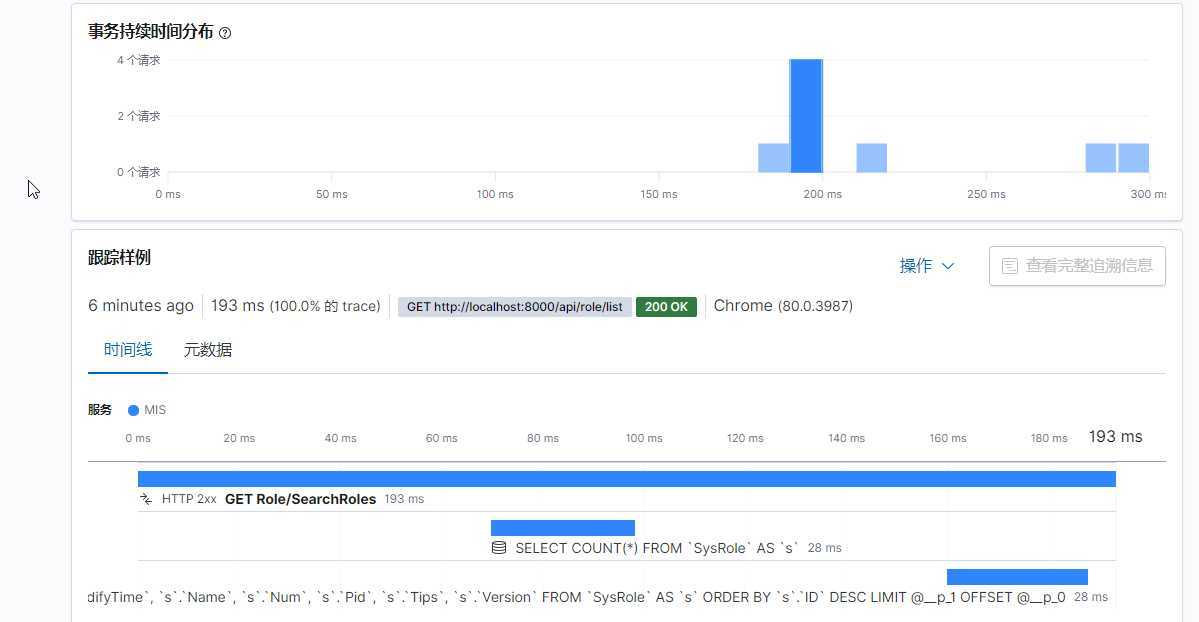The height and width of the screenshot is (622, 1199).
Task: Click the ORDER BY query span bar
Action: click(1017, 577)
